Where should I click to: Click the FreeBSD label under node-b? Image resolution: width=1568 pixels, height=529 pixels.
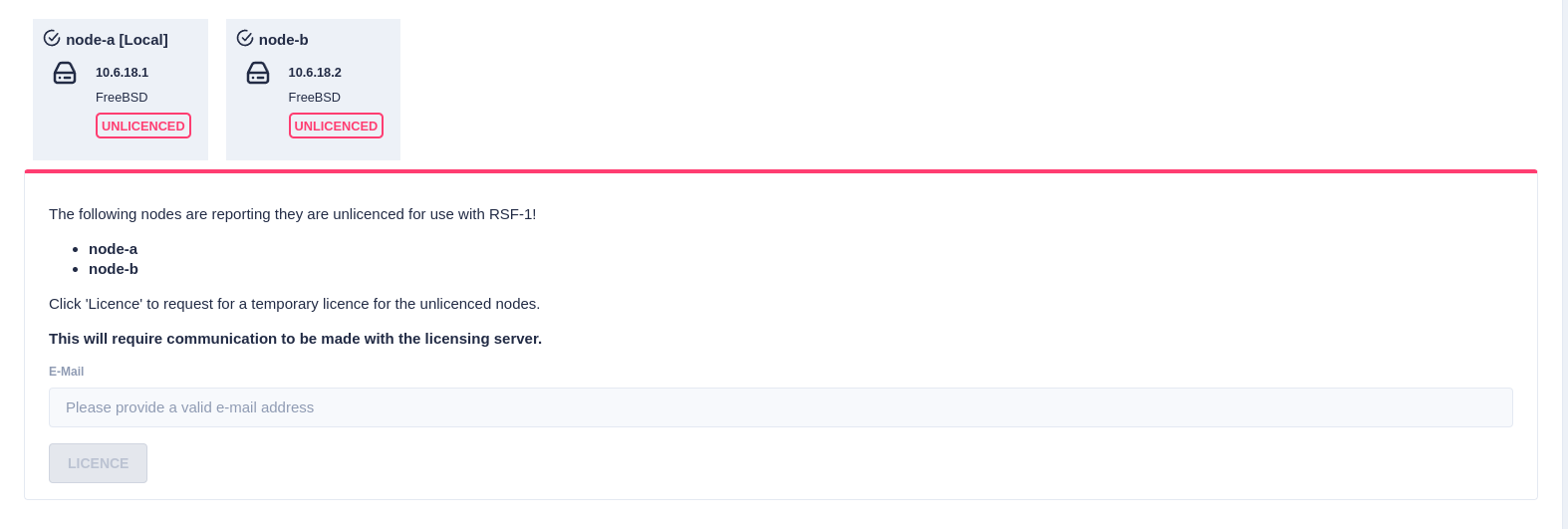click(x=315, y=98)
